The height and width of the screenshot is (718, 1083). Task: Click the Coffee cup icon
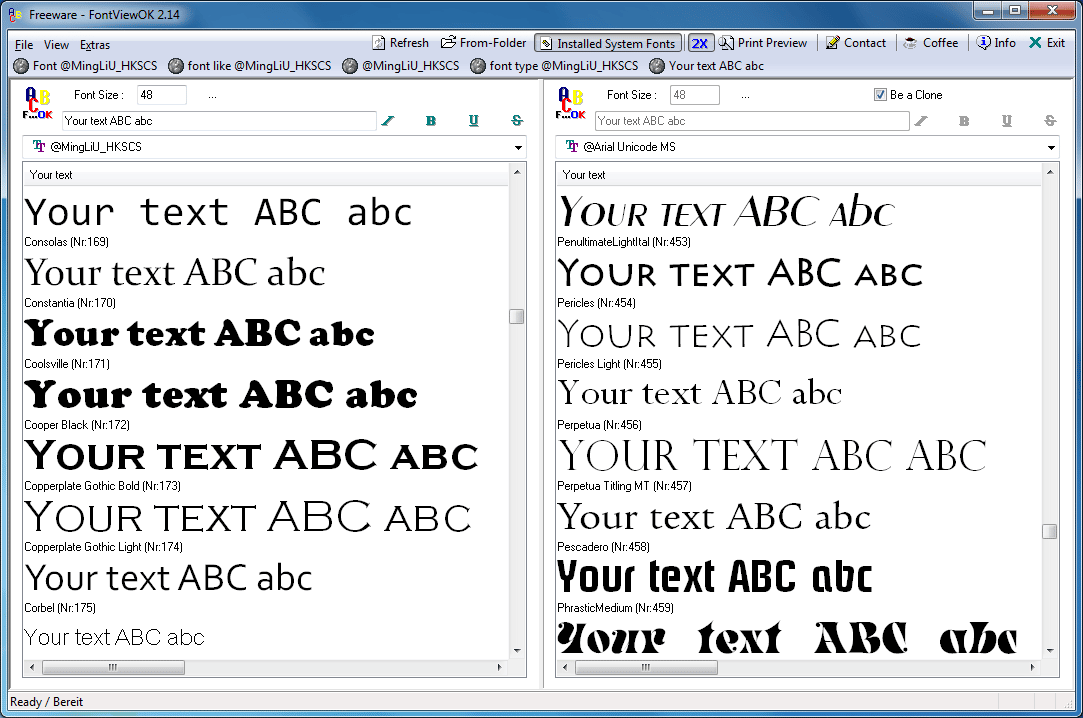[911, 43]
